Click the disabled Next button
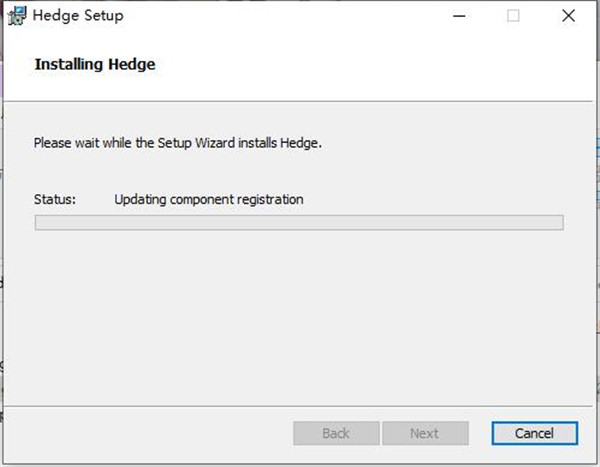Viewport: 600px width, 467px height. pyautogui.click(x=425, y=433)
